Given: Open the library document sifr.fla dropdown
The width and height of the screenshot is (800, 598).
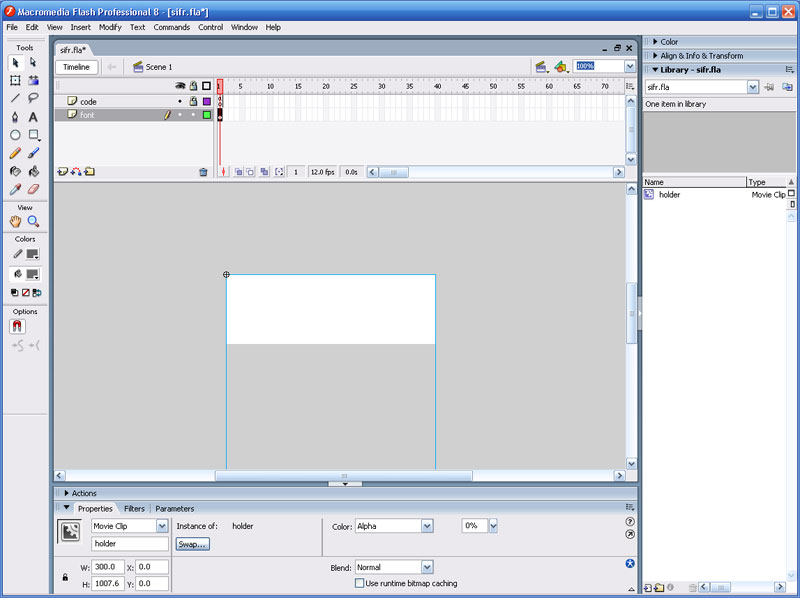Looking at the screenshot, I should click(x=753, y=87).
